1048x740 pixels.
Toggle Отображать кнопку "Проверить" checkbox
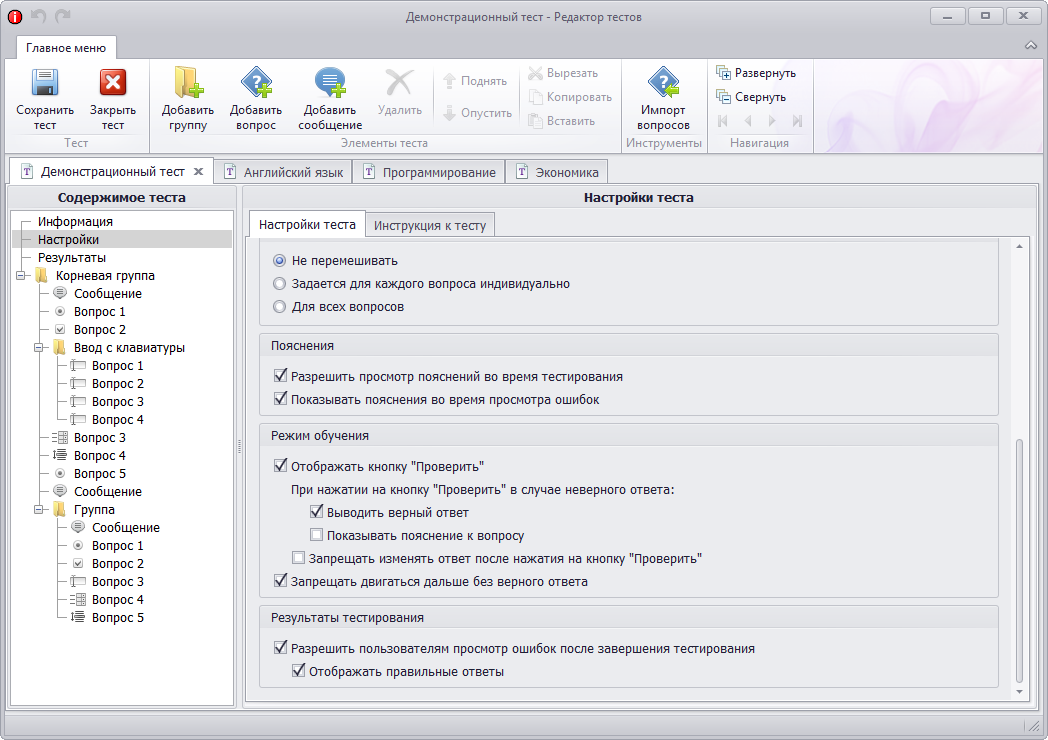281,466
